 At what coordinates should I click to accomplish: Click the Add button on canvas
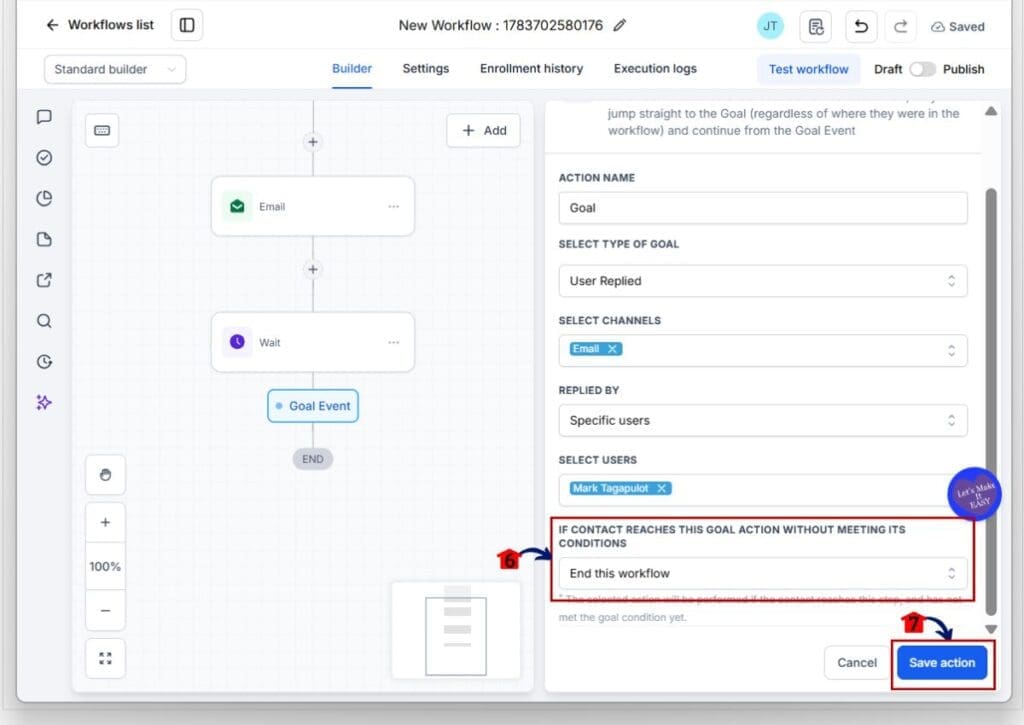[x=484, y=131]
